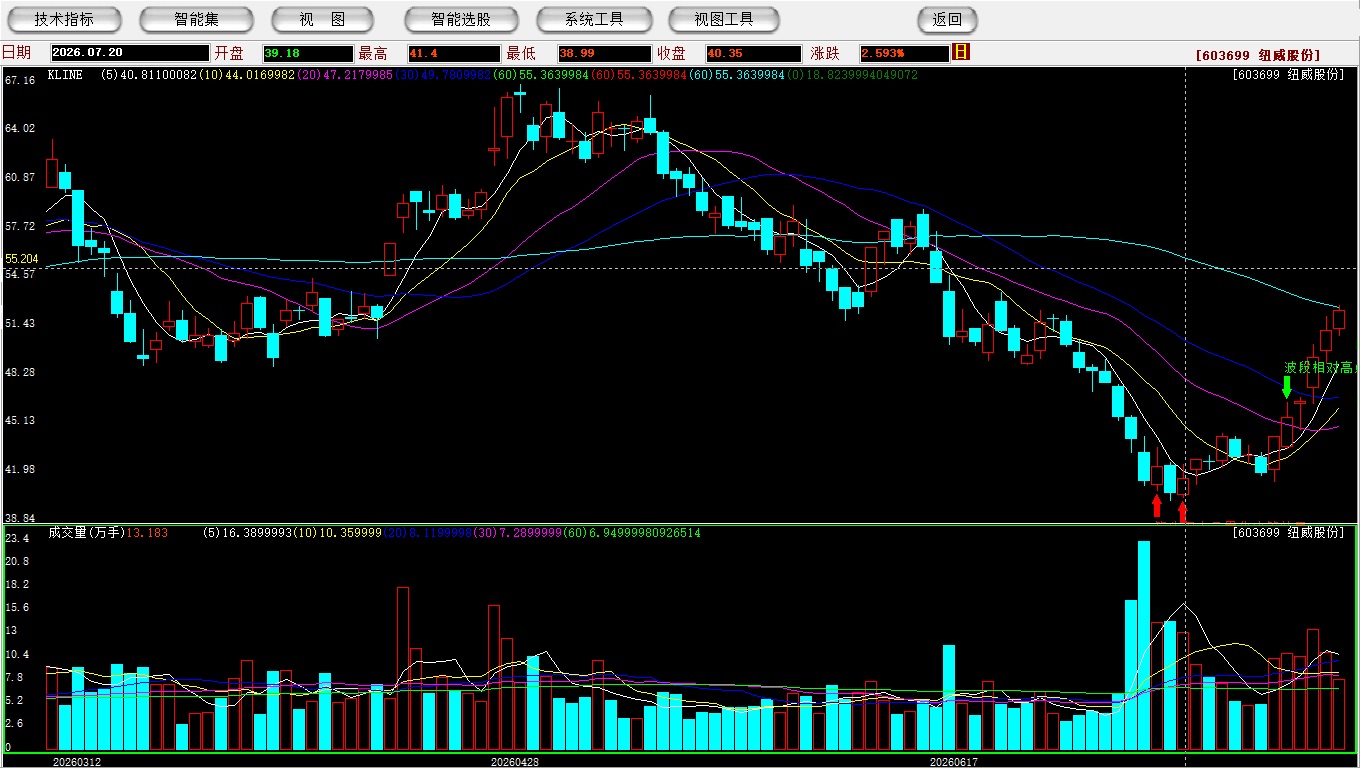
Task: Click the magenta (20)47.2179985 MA20 value
Action: (x=345, y=75)
